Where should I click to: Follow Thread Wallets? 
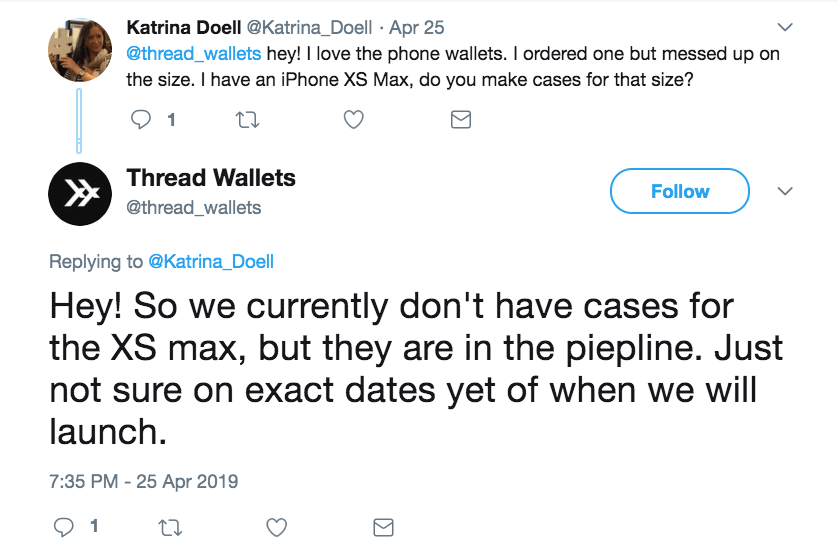(x=679, y=191)
